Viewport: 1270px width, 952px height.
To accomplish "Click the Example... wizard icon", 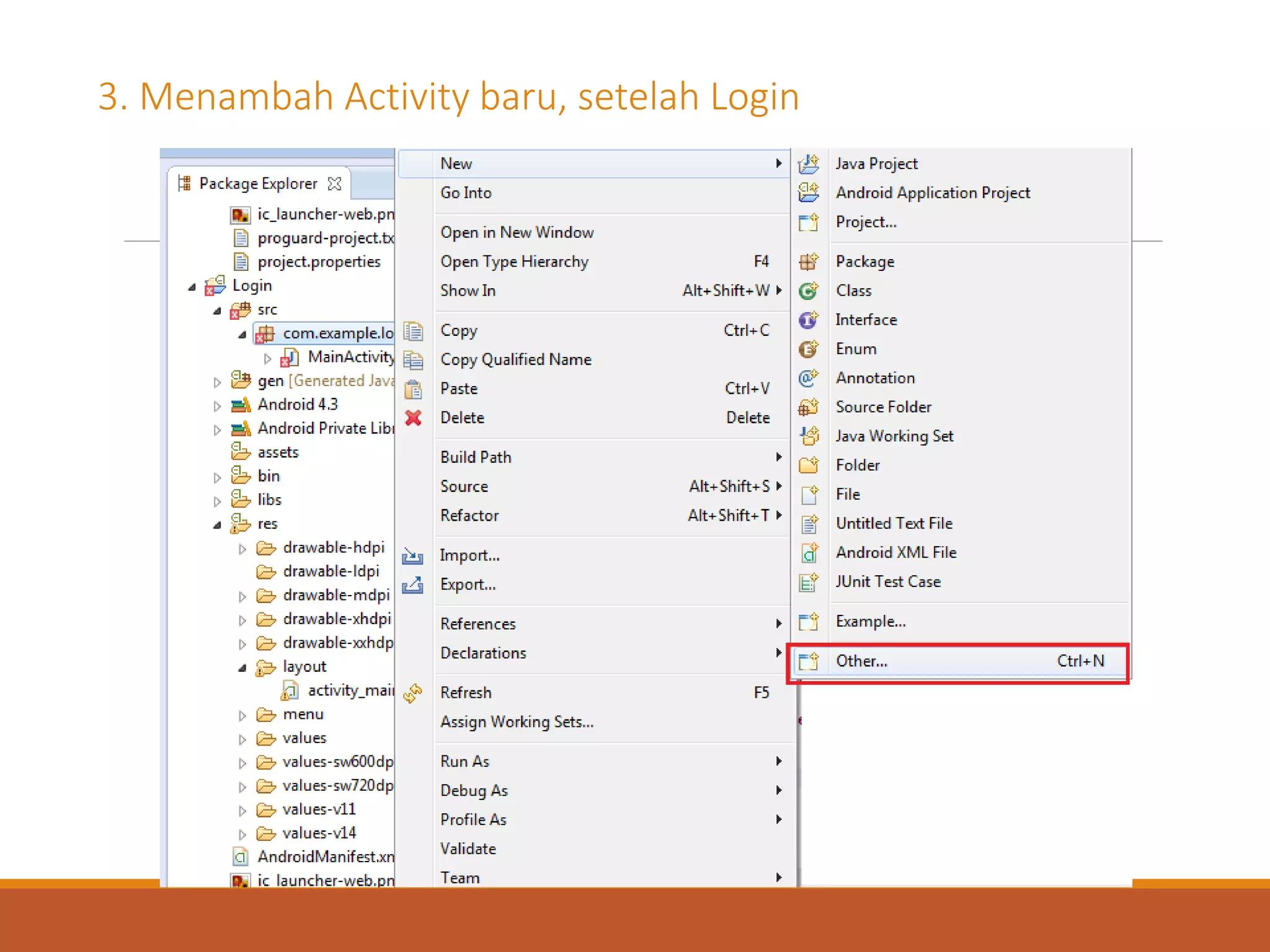I will click(809, 622).
